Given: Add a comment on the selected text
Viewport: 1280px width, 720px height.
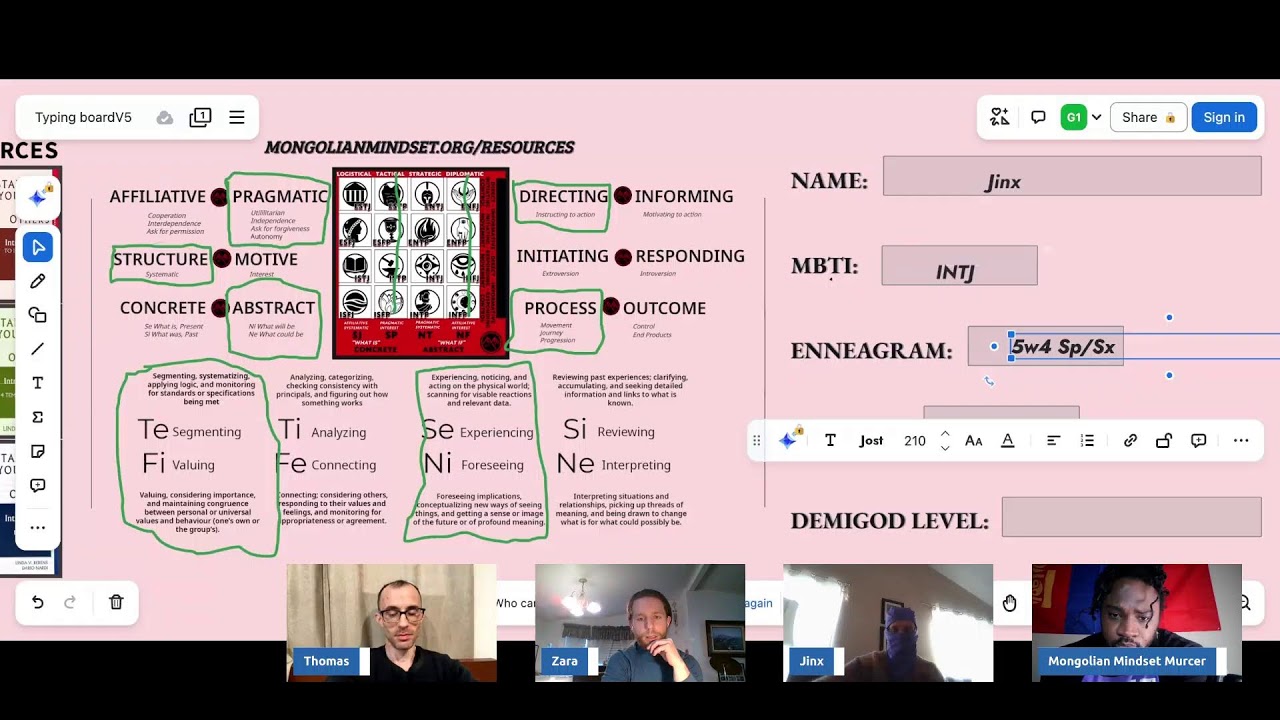Looking at the screenshot, I should pos(1198,440).
